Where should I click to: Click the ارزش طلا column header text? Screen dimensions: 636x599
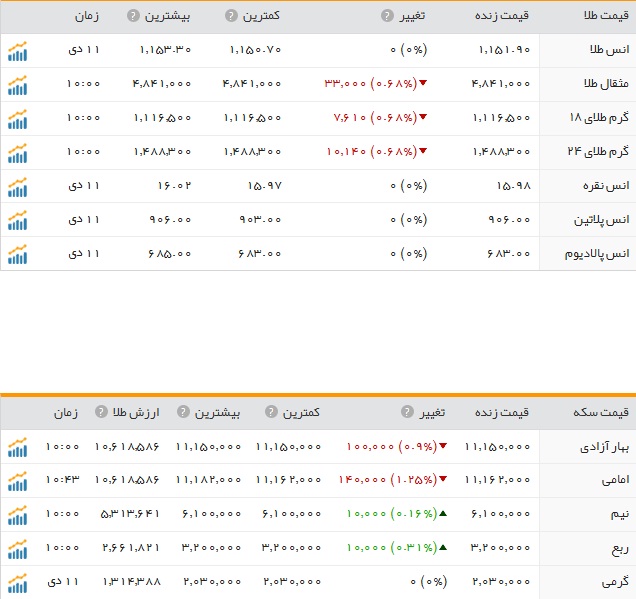(136, 412)
